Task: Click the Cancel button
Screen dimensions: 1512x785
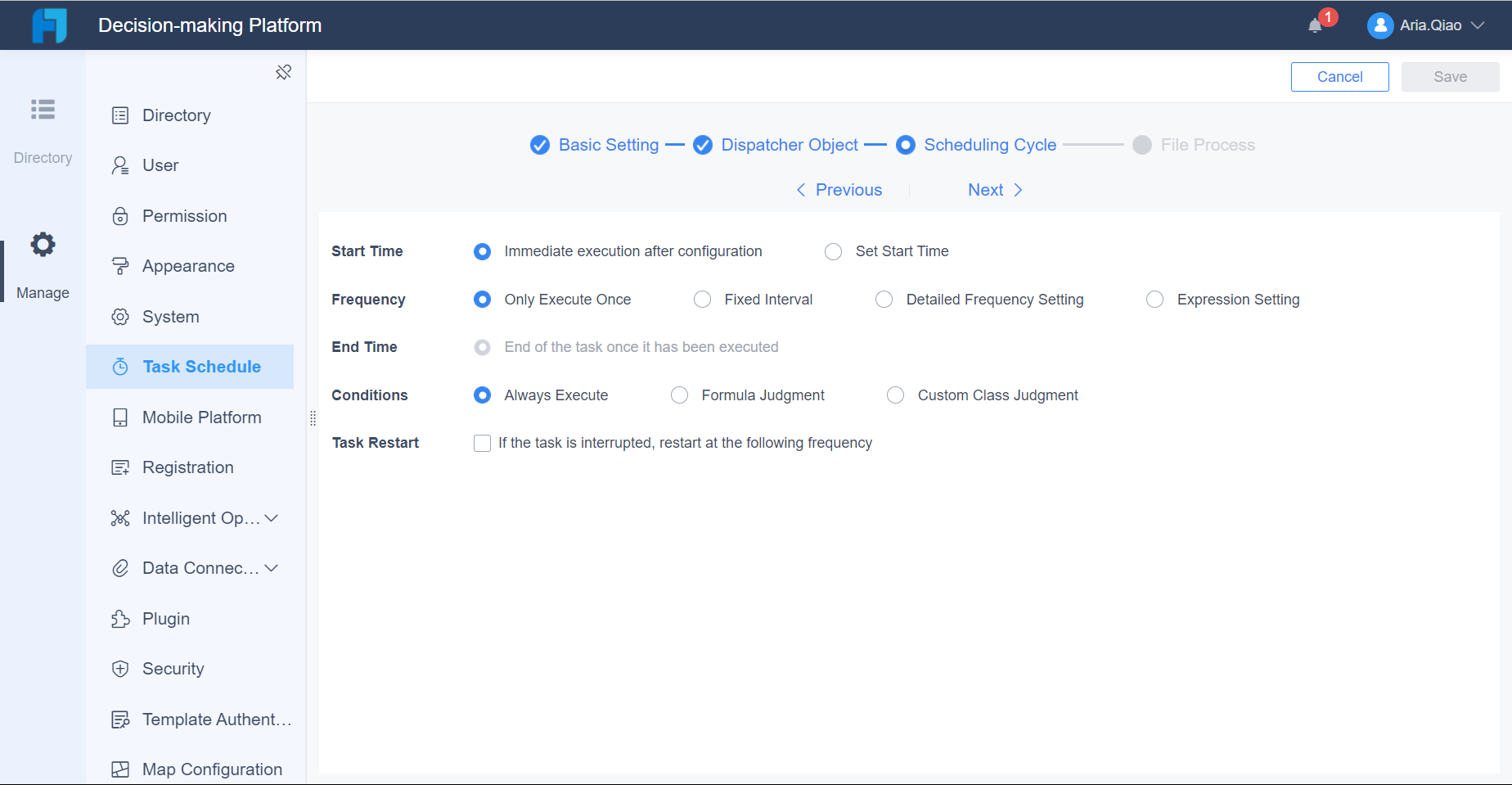Action: pyautogui.click(x=1340, y=77)
